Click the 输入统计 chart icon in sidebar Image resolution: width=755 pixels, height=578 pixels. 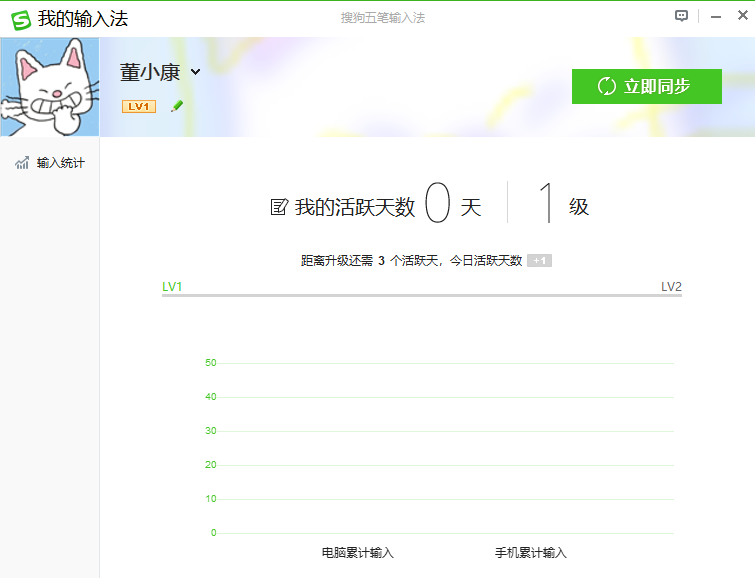(x=22, y=163)
